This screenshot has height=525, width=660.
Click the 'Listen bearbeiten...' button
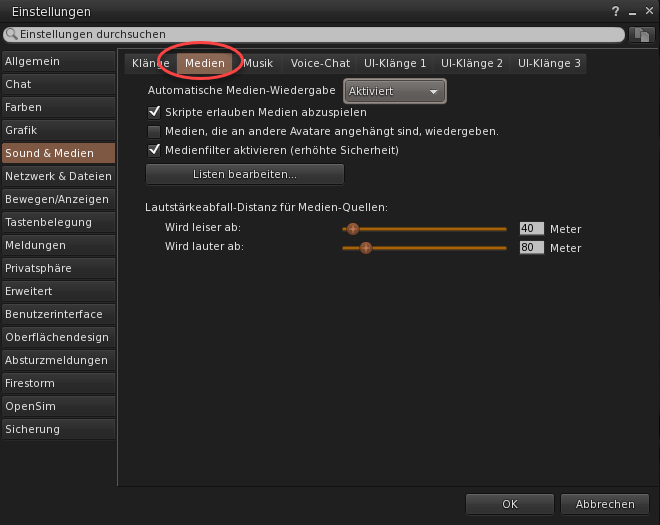tap(245, 175)
